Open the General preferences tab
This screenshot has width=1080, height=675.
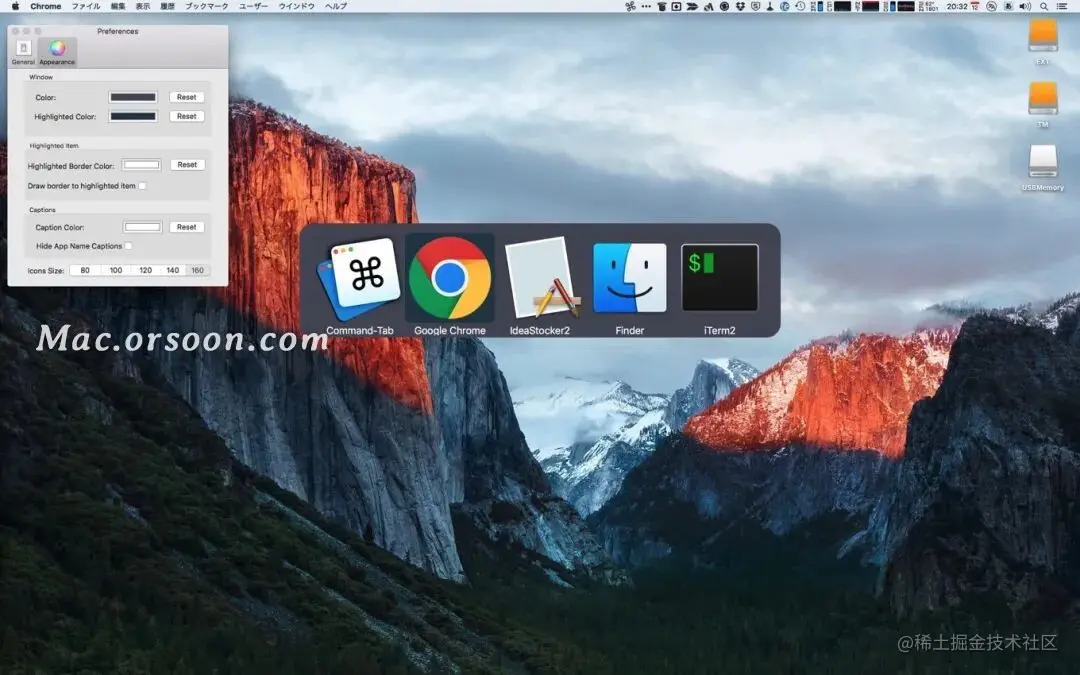pyautogui.click(x=23, y=52)
